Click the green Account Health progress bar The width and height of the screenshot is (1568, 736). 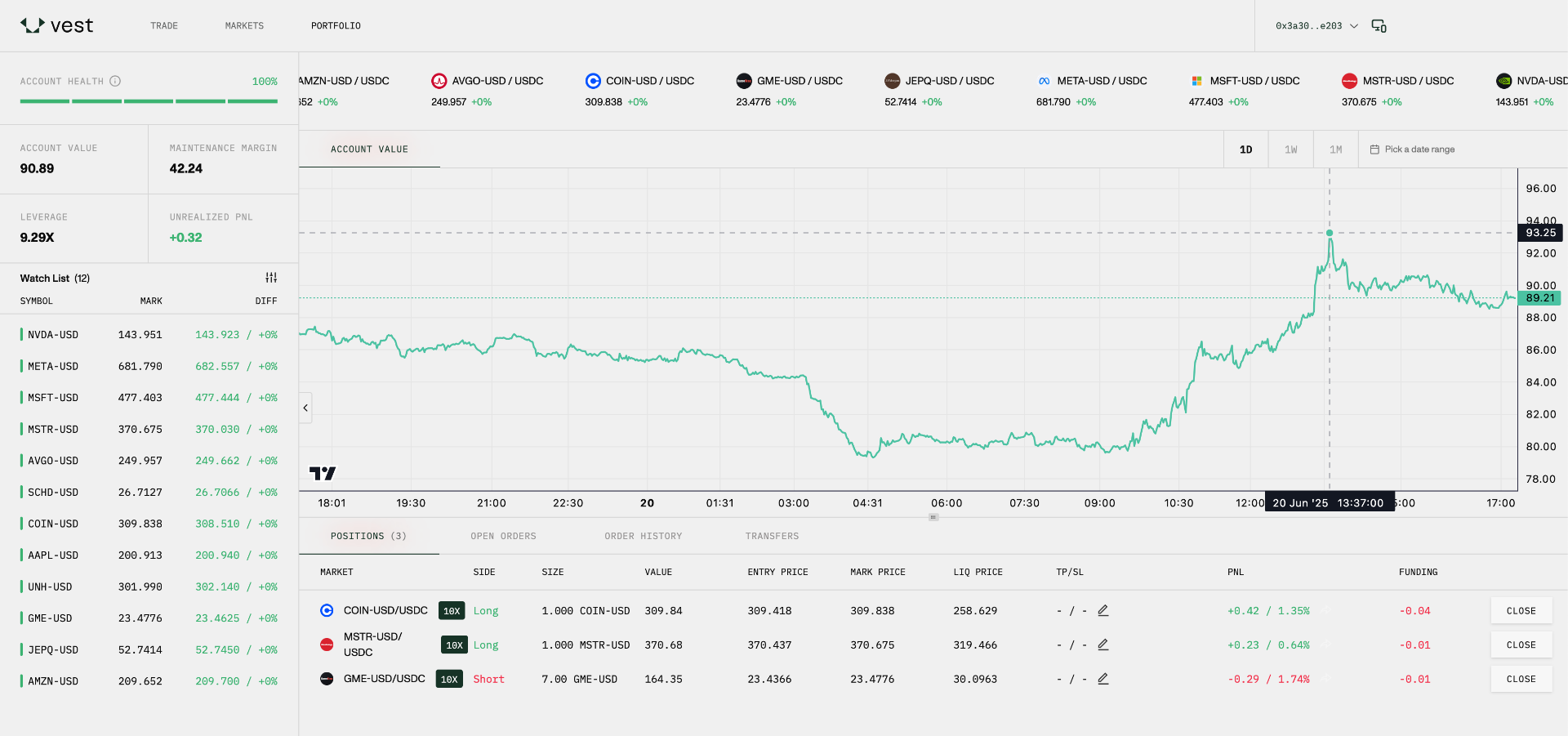[148, 100]
